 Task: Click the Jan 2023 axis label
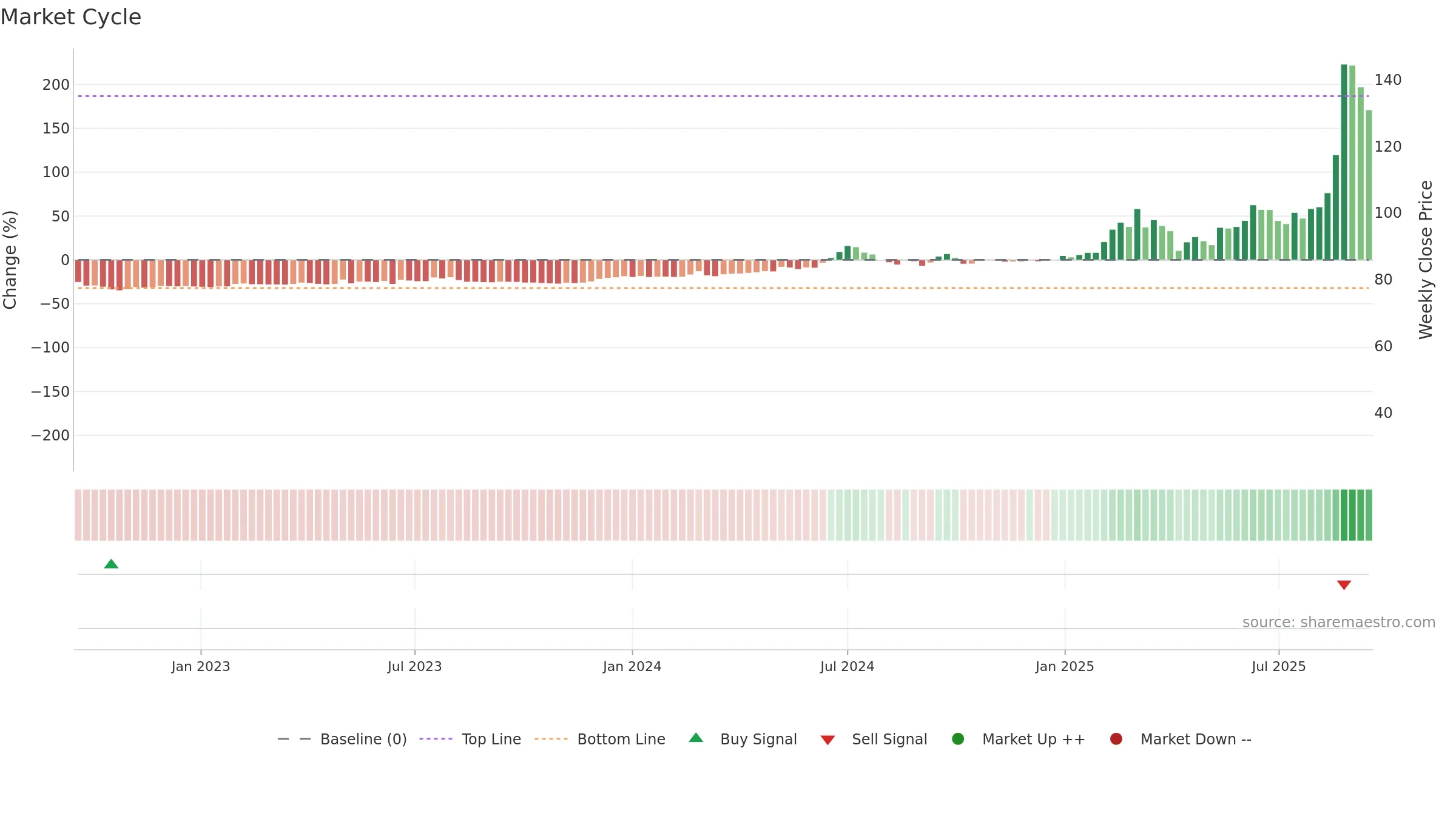[x=201, y=666]
